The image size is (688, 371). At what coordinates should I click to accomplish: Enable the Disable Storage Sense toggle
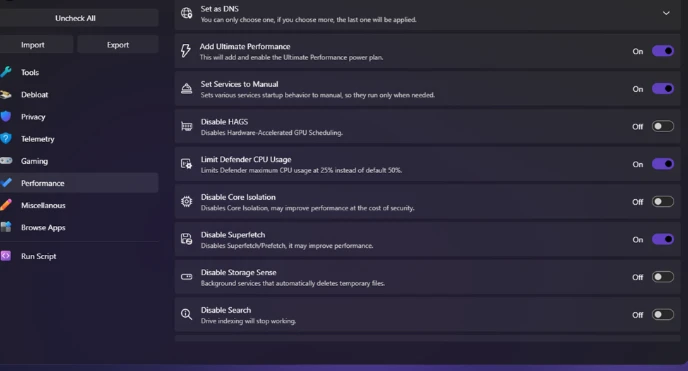(663, 277)
